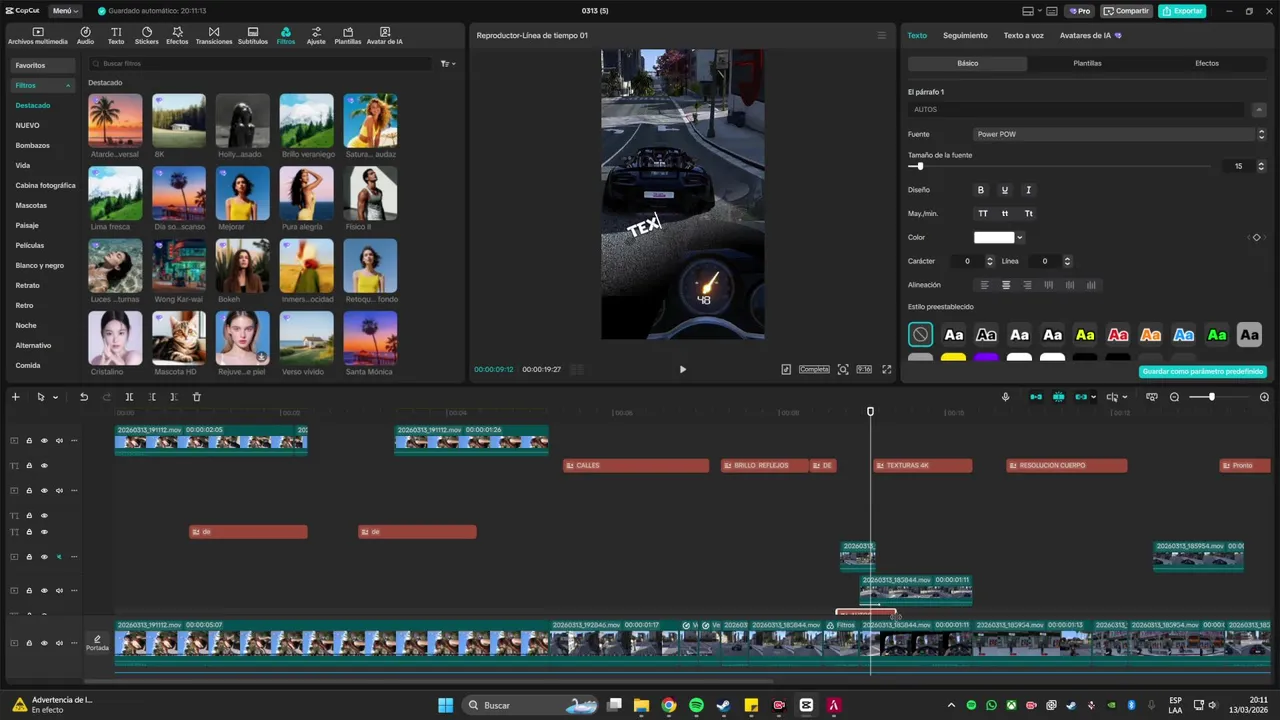Screen dimensions: 1280x720
Task: Select left text alignment
Action: [x=984, y=285]
